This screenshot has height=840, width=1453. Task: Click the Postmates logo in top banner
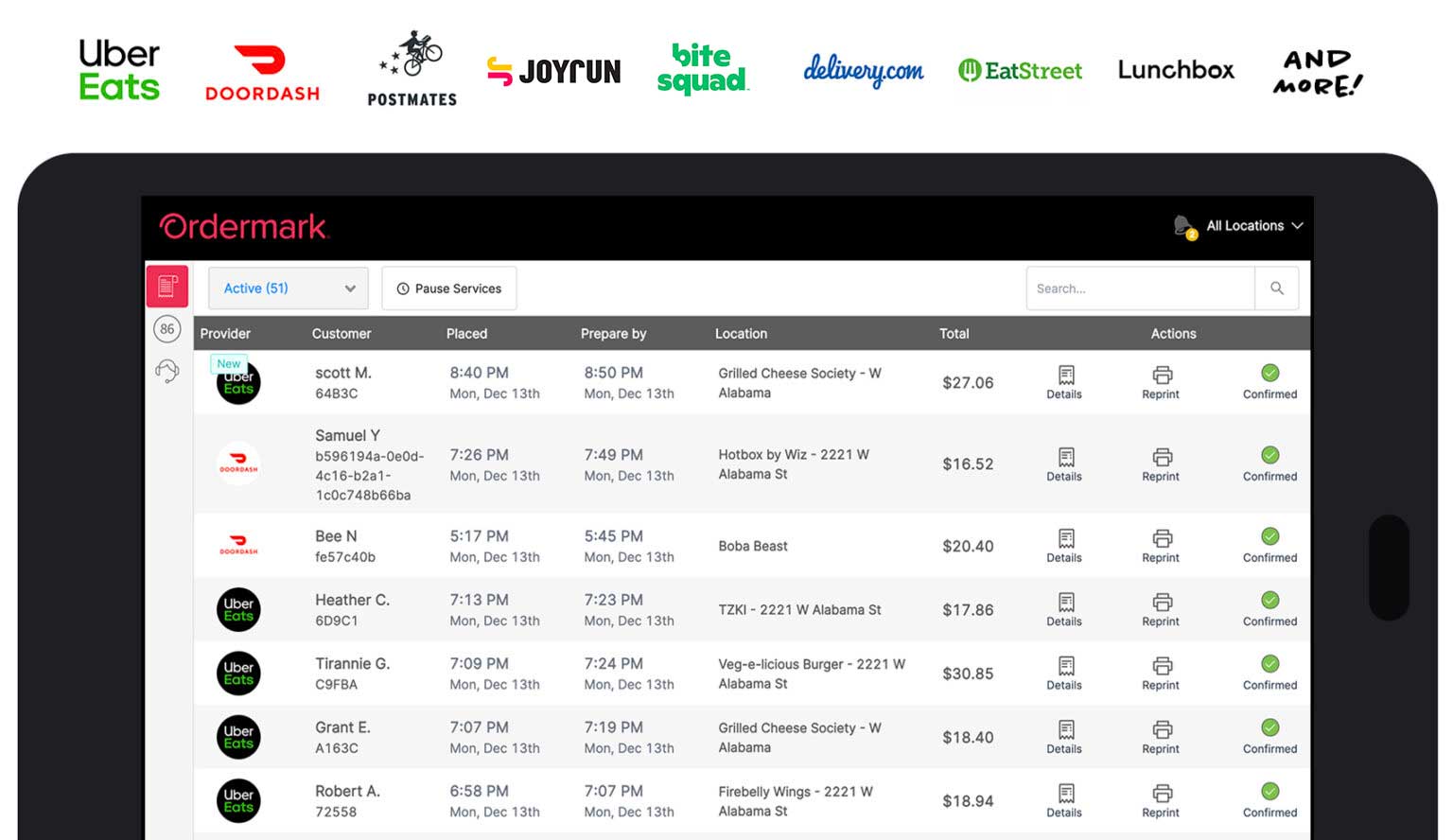click(x=411, y=68)
